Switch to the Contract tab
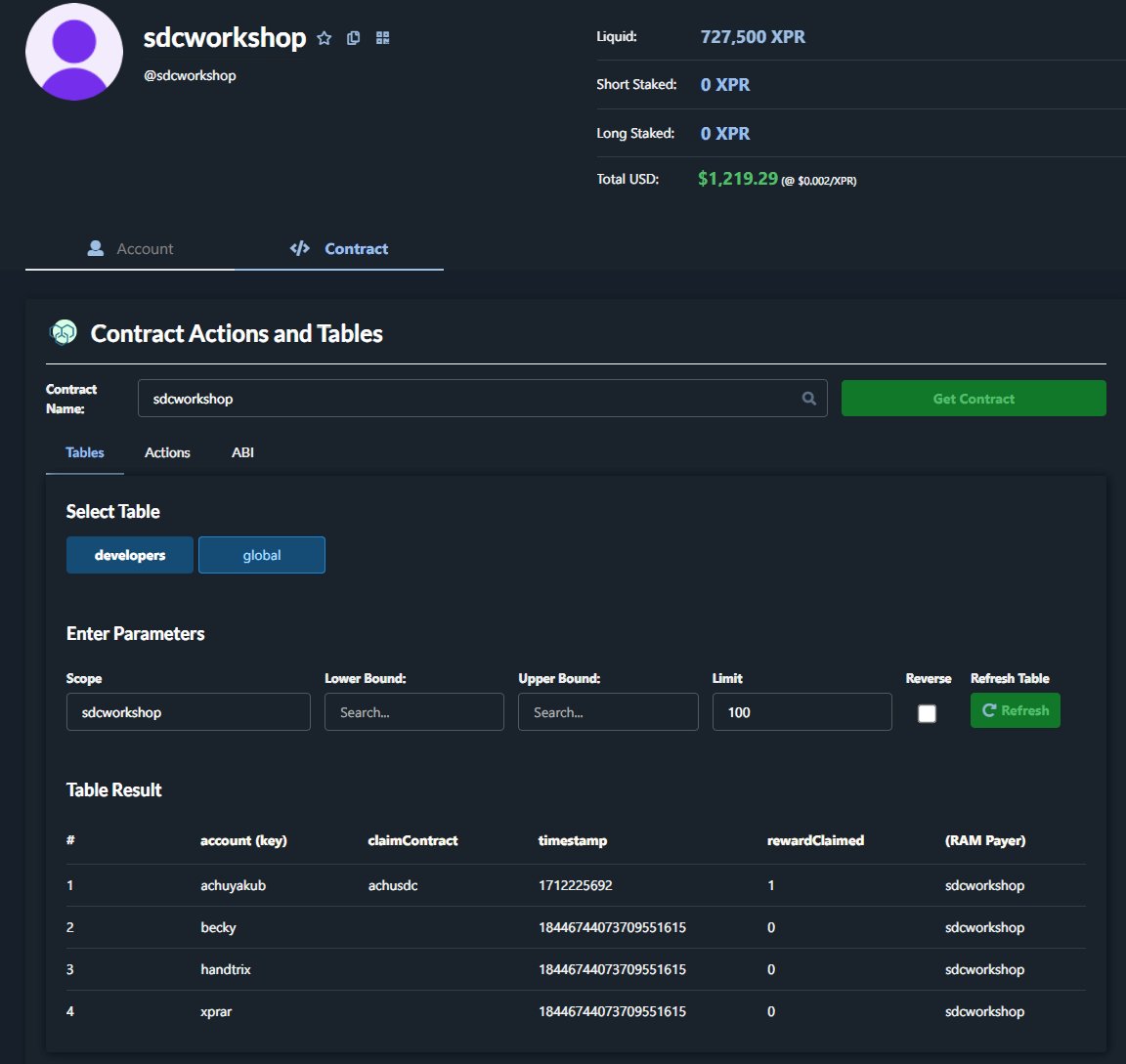 339,248
